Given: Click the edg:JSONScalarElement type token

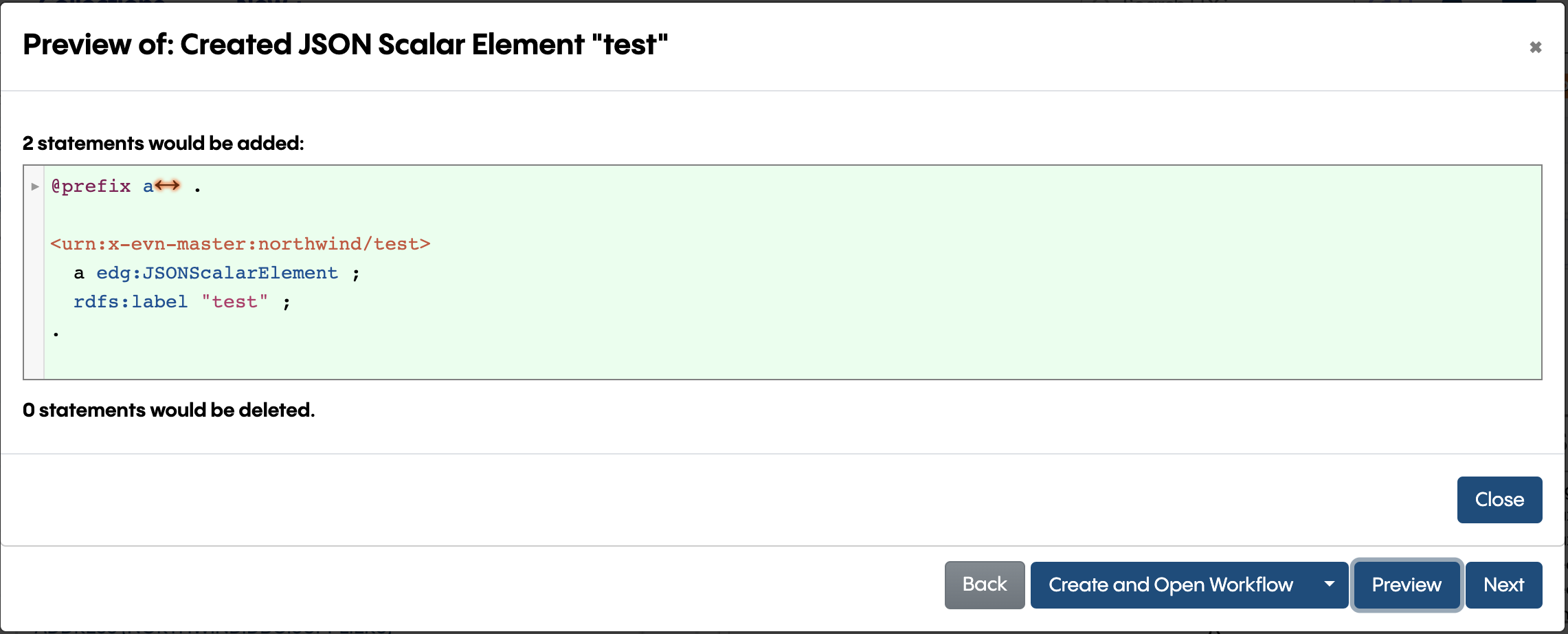Looking at the screenshot, I should click(216, 273).
